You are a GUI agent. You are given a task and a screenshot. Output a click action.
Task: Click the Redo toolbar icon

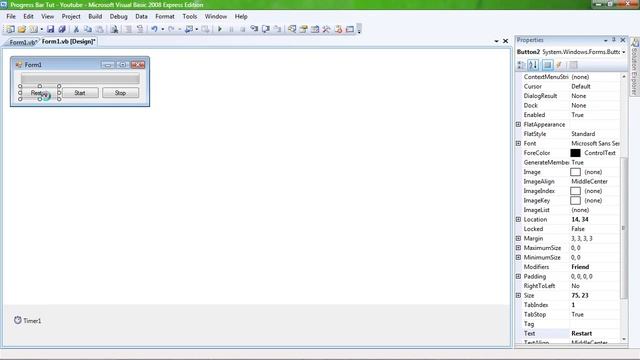click(x=171, y=29)
